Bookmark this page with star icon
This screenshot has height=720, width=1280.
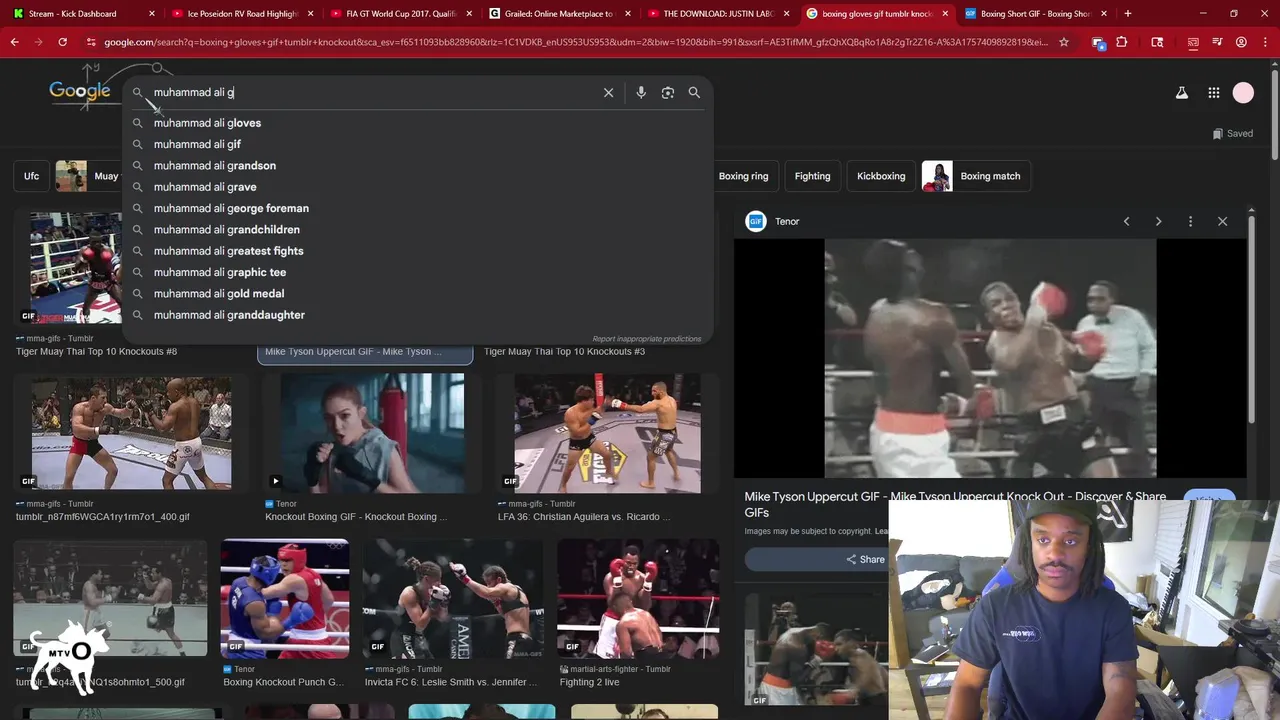[x=1064, y=42]
